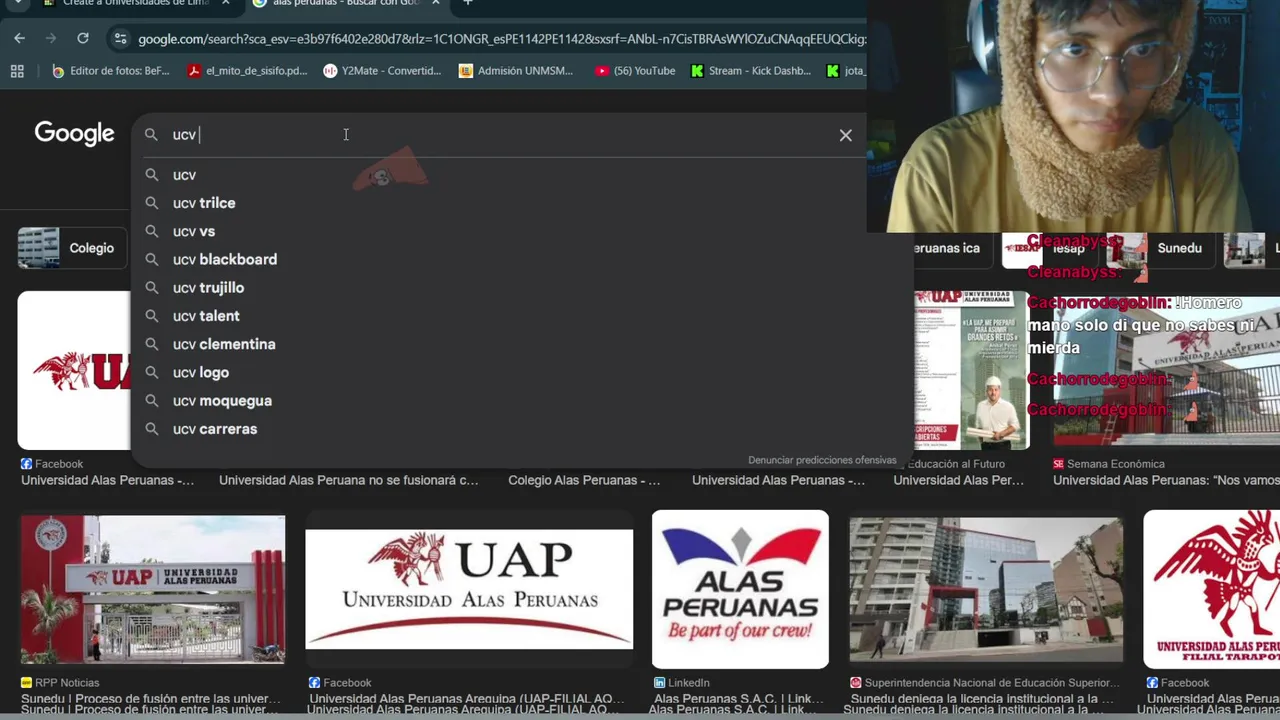Go back with the browser back arrow
1280x720 pixels.
coord(20,38)
